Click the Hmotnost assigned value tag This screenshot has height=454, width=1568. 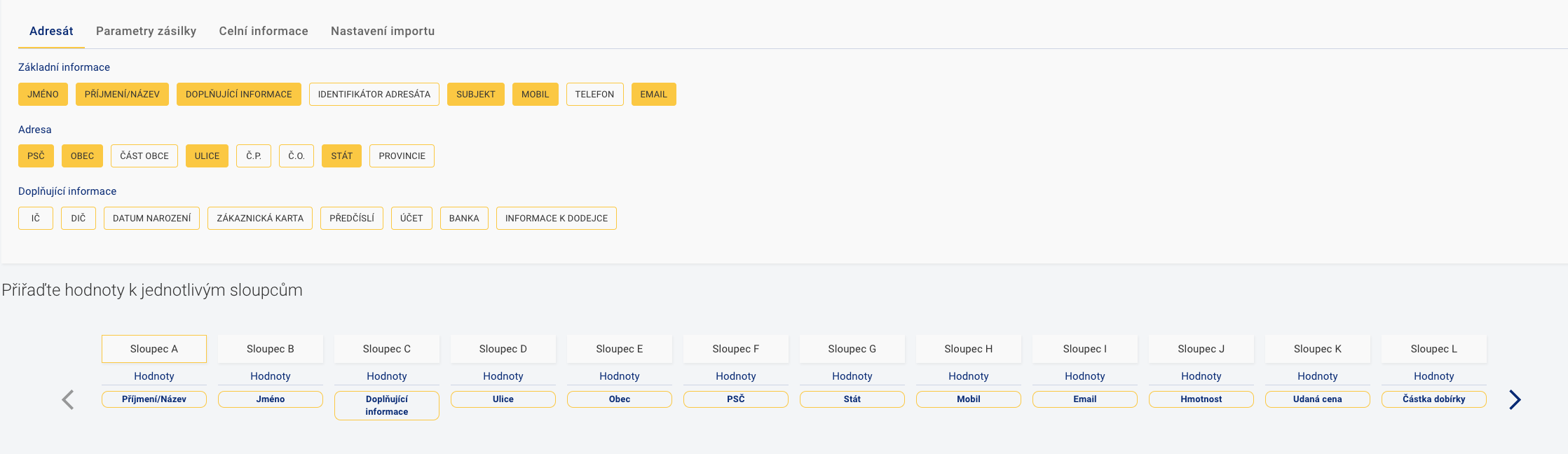[1201, 399]
